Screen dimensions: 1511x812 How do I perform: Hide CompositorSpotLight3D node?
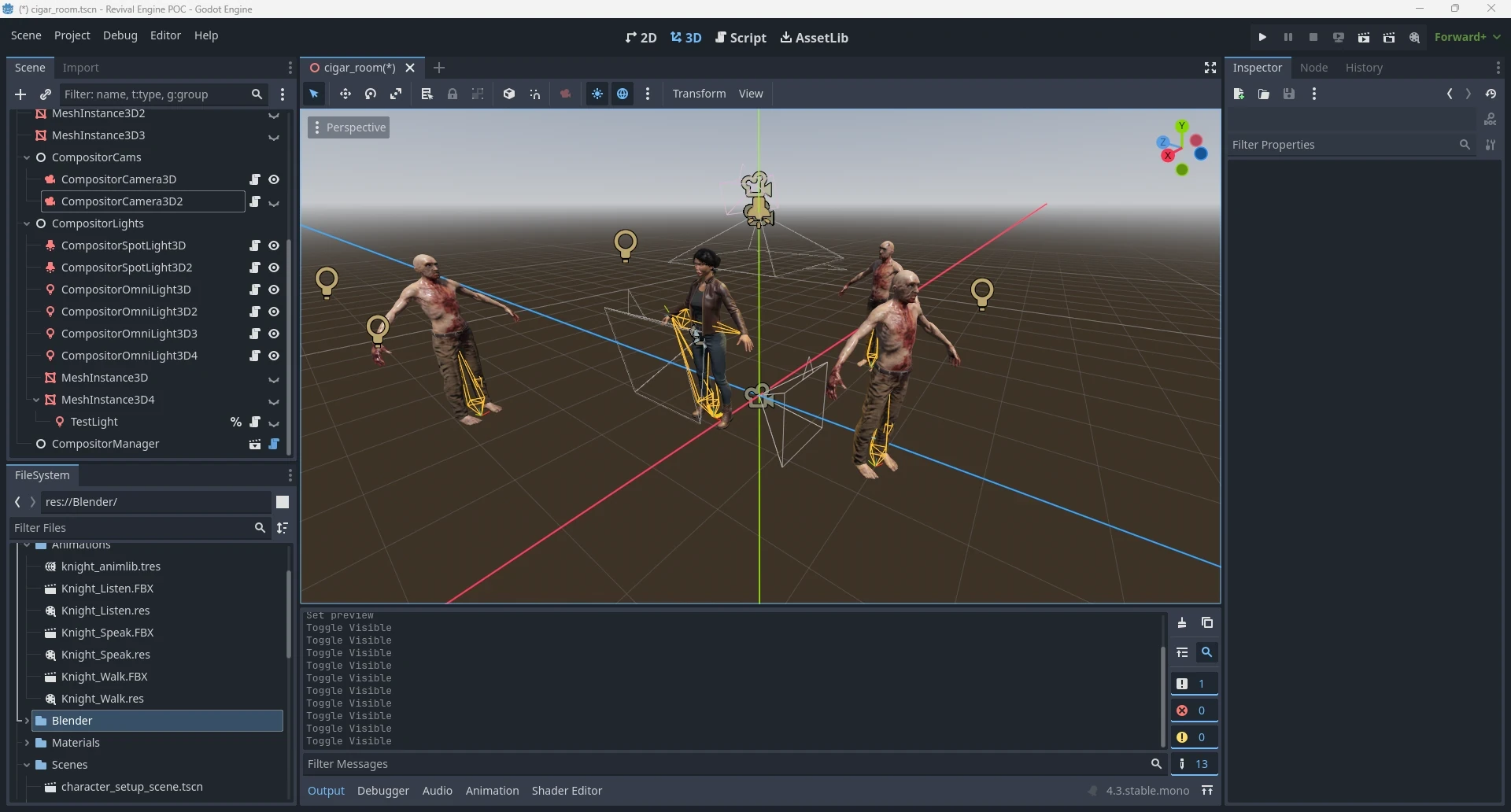coord(274,245)
